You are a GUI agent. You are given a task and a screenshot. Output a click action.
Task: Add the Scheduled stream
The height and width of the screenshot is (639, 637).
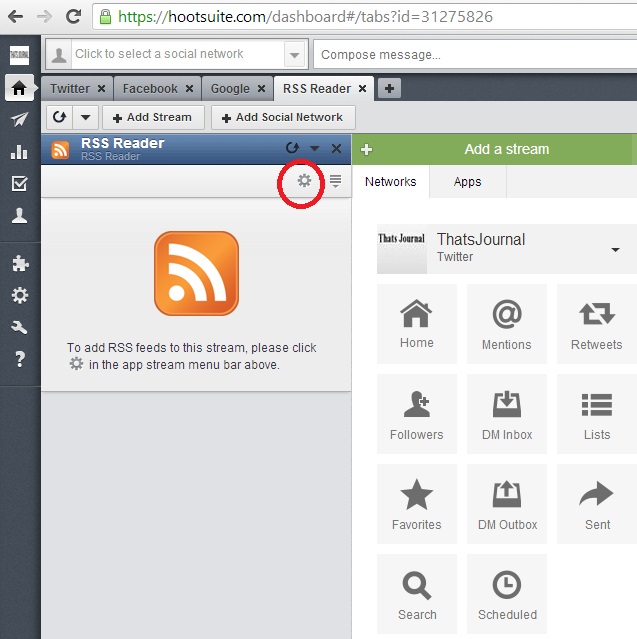(507, 594)
